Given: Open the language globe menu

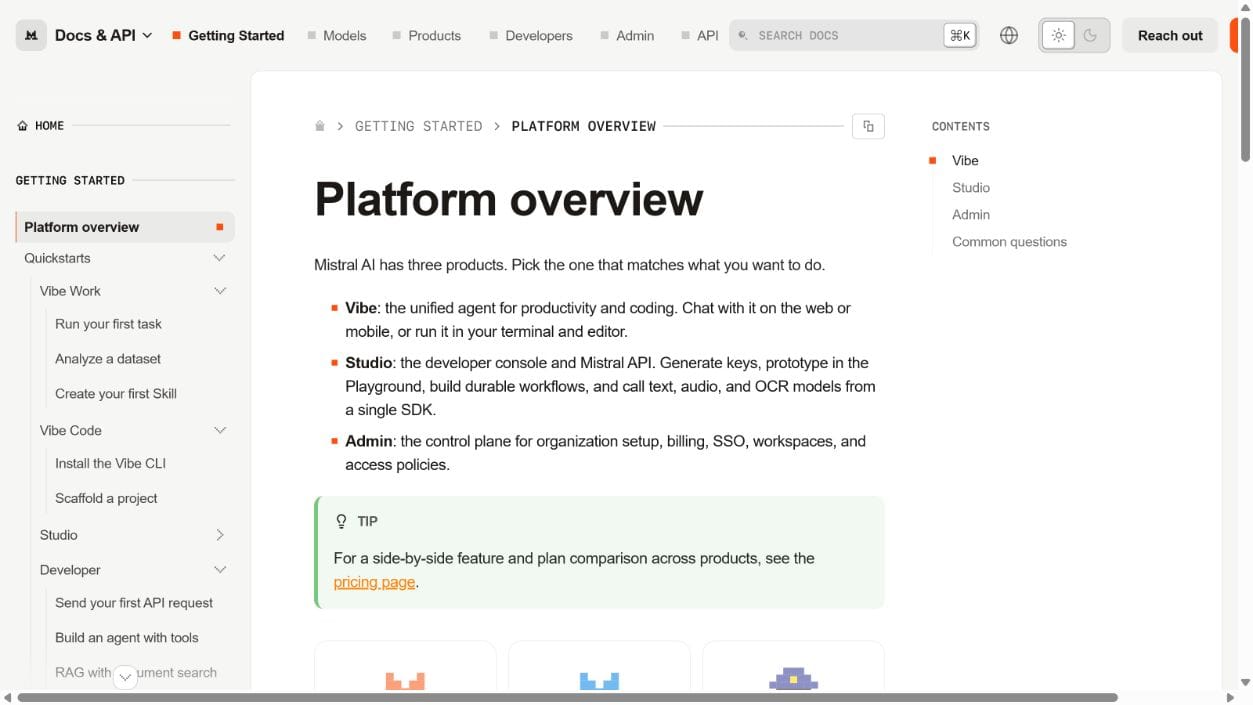Looking at the screenshot, I should (1009, 35).
